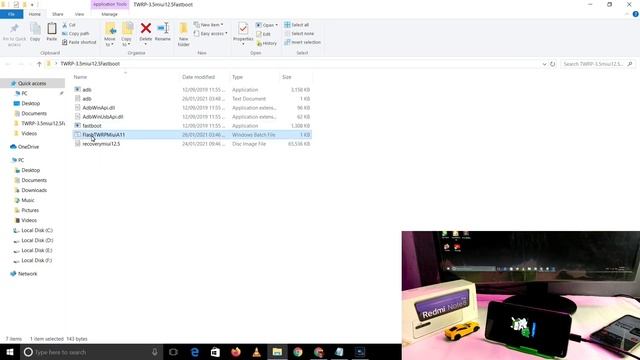Image resolution: width=640 pixels, height=360 pixels.
Task: Open Quick access in sidebar
Action: click(32, 83)
